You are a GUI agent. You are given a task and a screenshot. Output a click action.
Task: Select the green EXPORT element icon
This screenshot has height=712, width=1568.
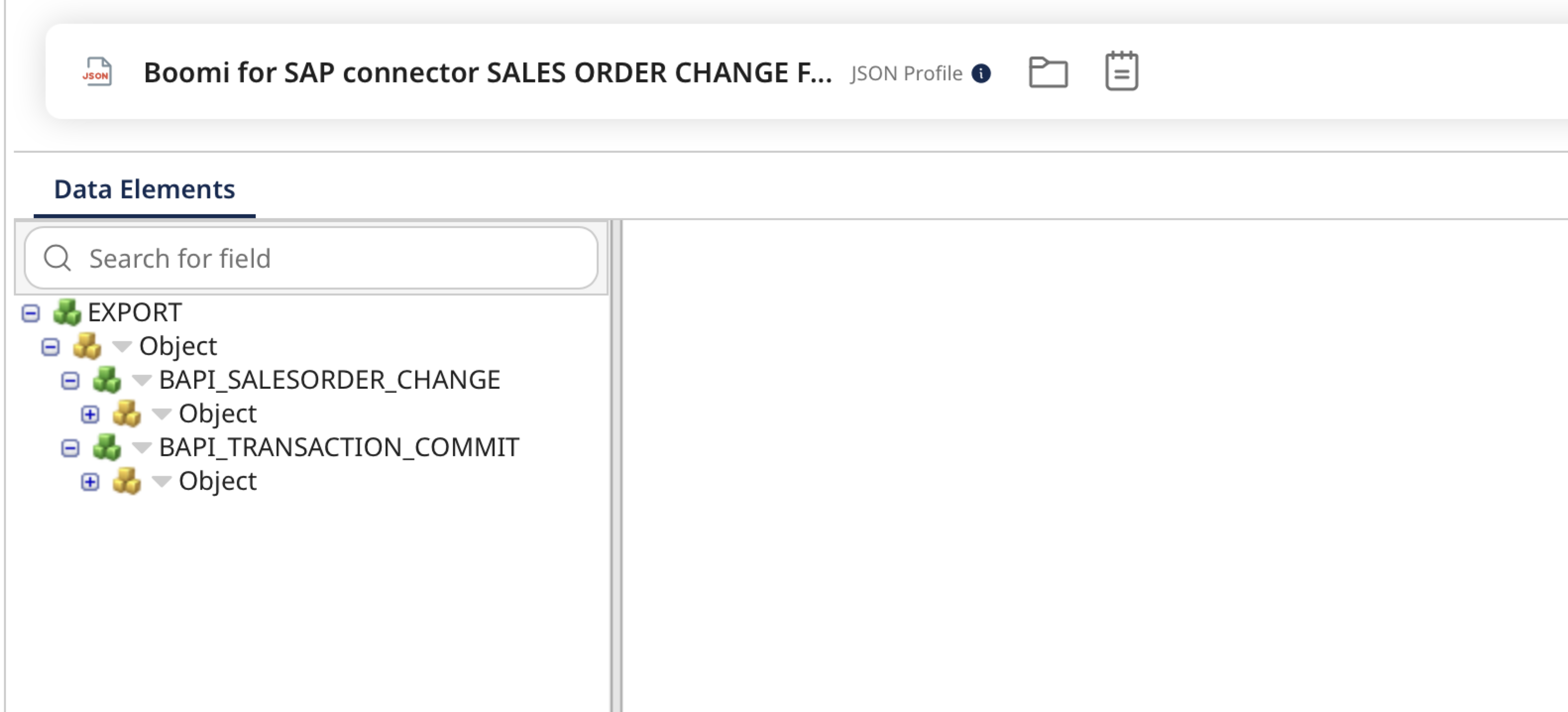[67, 312]
